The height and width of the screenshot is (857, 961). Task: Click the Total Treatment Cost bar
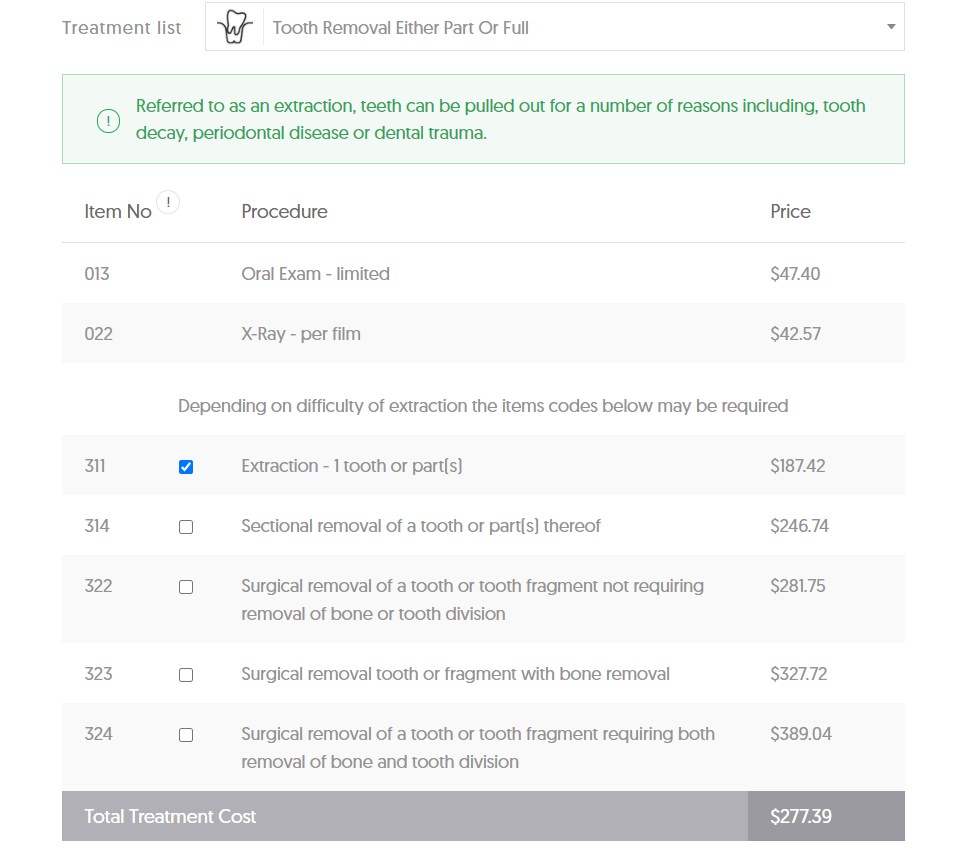click(483, 816)
